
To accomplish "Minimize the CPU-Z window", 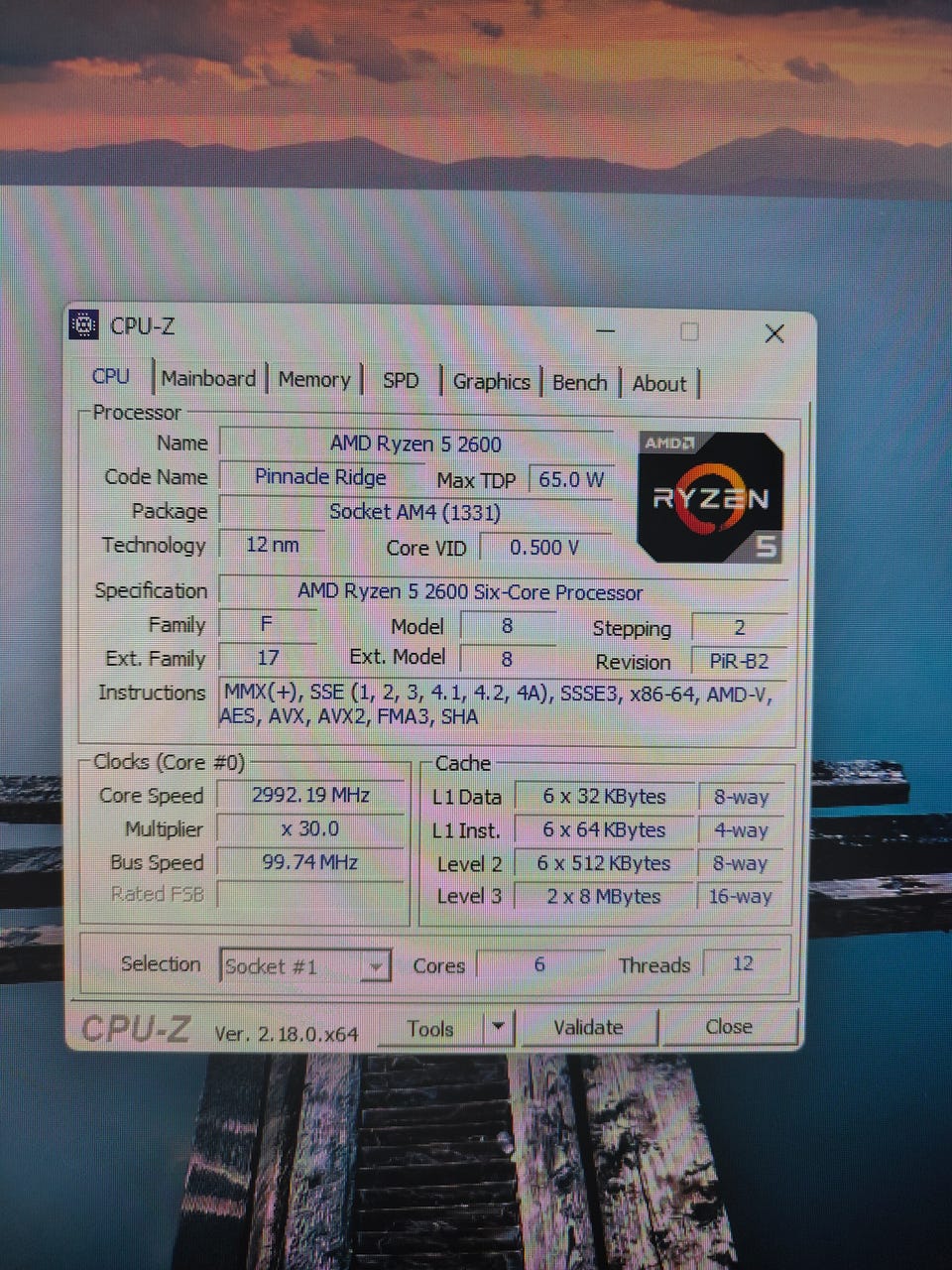I will [x=606, y=331].
